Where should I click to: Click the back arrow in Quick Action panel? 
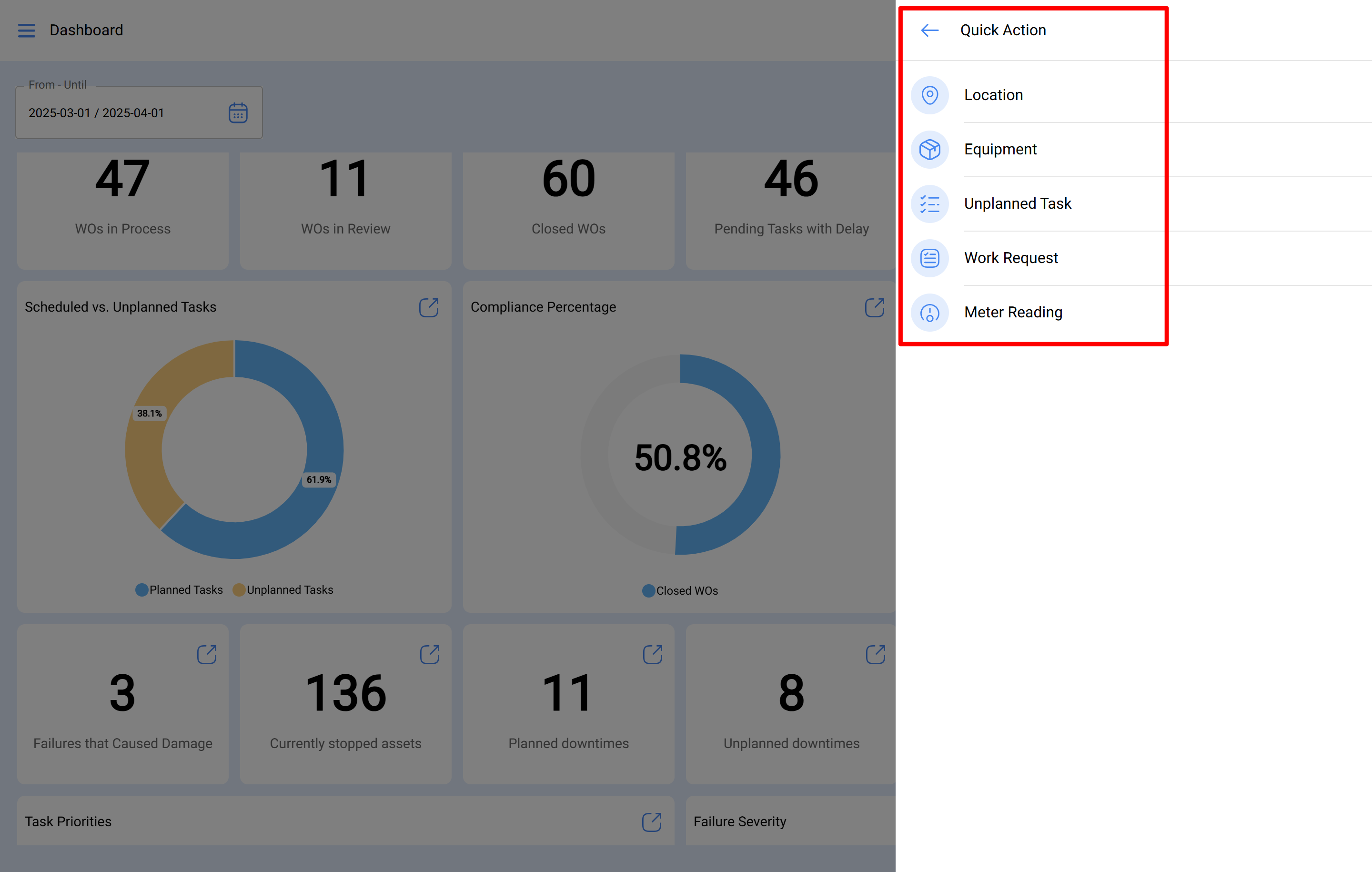929,30
